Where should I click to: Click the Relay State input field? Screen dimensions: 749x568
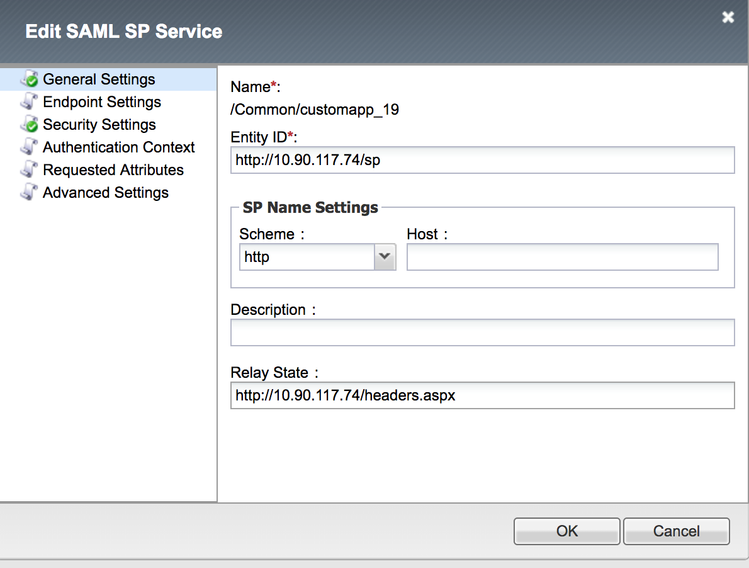coord(482,396)
